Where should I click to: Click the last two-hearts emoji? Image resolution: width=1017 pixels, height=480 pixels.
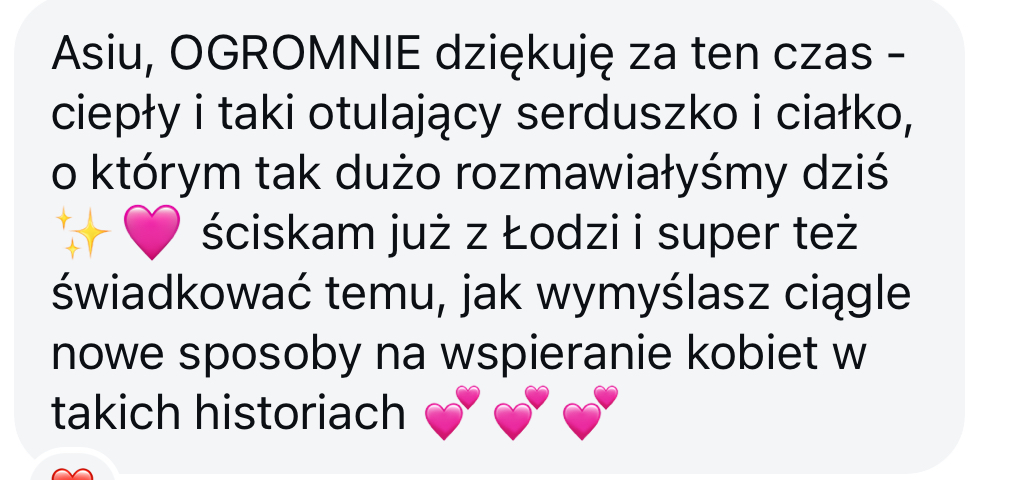[x=590, y=413]
